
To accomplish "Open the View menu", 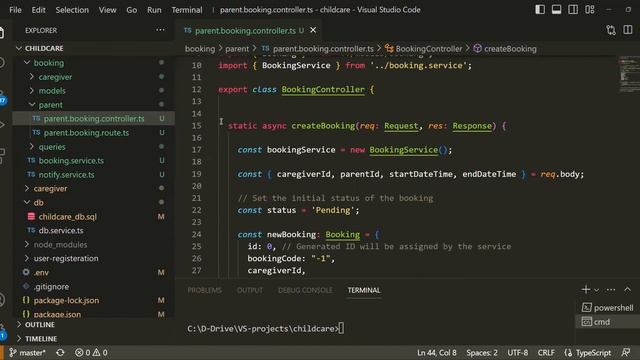I will click(107, 10).
